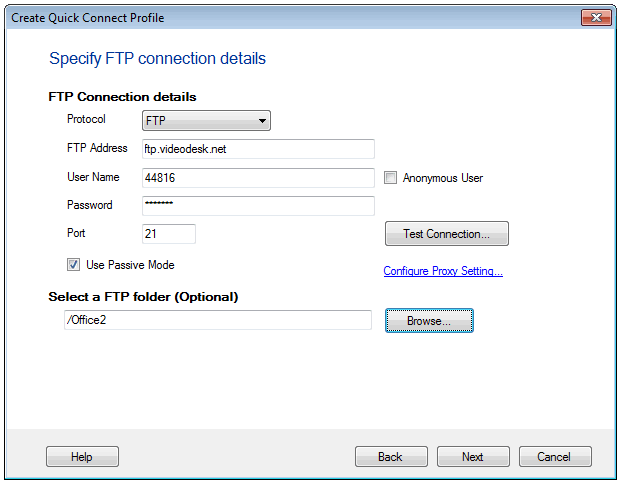
Task: Open Help for this dialog
Action: click(x=82, y=456)
